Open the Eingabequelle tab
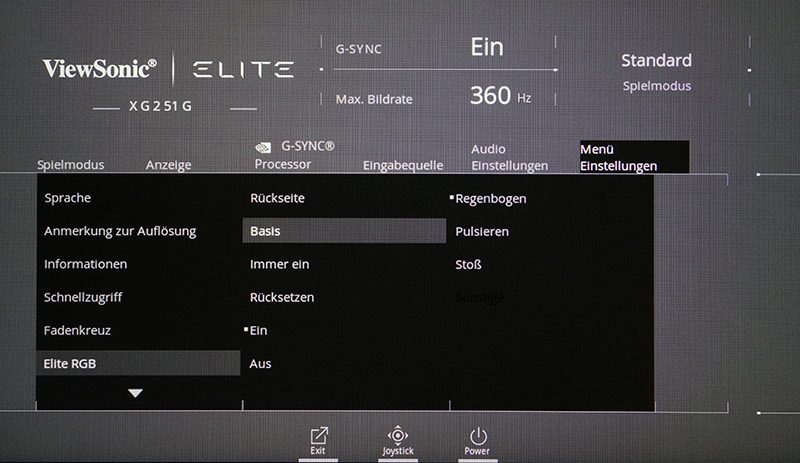Image resolution: width=800 pixels, height=463 pixels. 403,165
